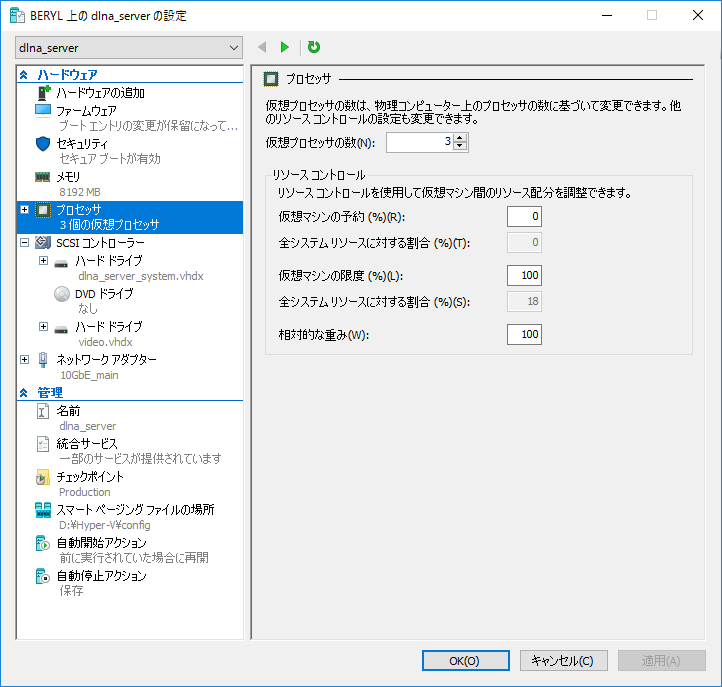The width and height of the screenshot is (722, 687).
Task: Click the '10GbE_main' network adapter text
Action: point(89,375)
